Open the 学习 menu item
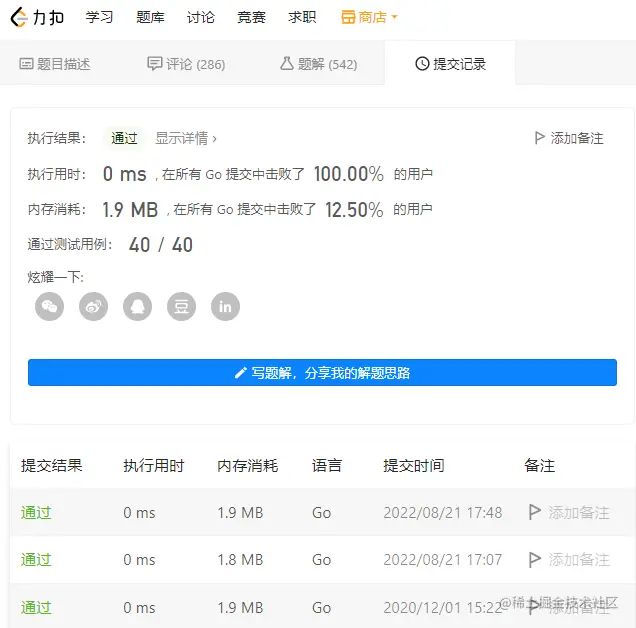 (x=99, y=17)
